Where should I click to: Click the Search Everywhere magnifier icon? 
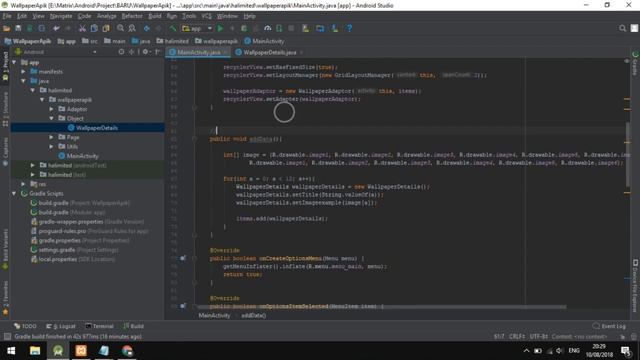[622, 29]
